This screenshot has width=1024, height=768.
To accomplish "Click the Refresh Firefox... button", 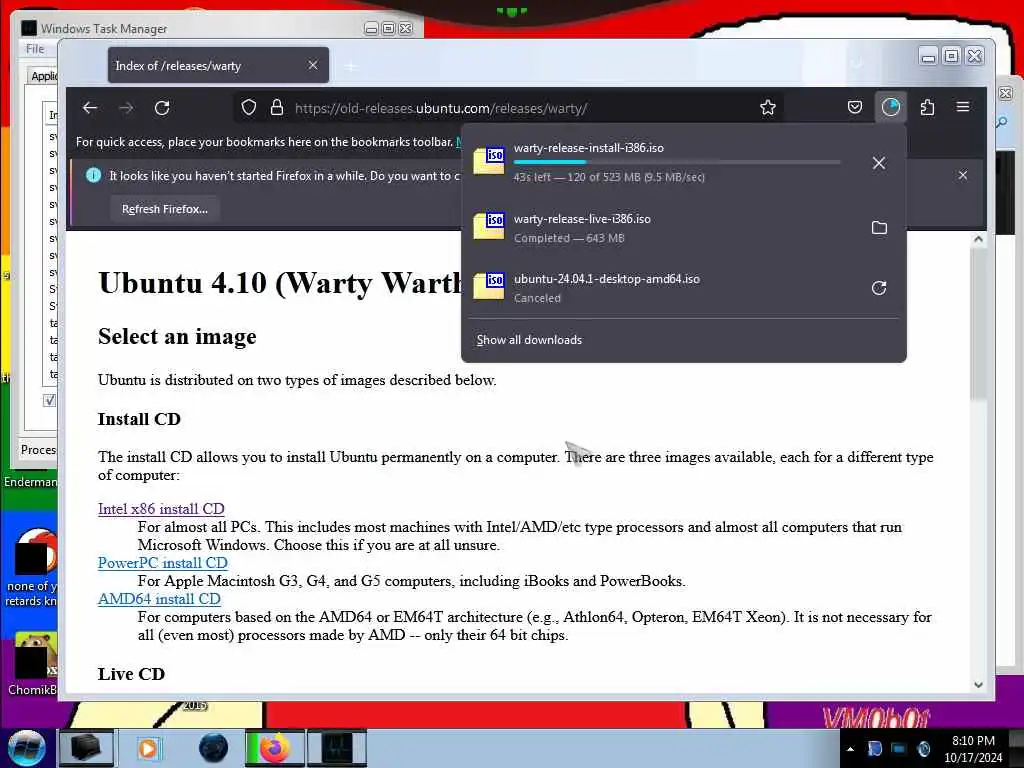I will point(165,209).
